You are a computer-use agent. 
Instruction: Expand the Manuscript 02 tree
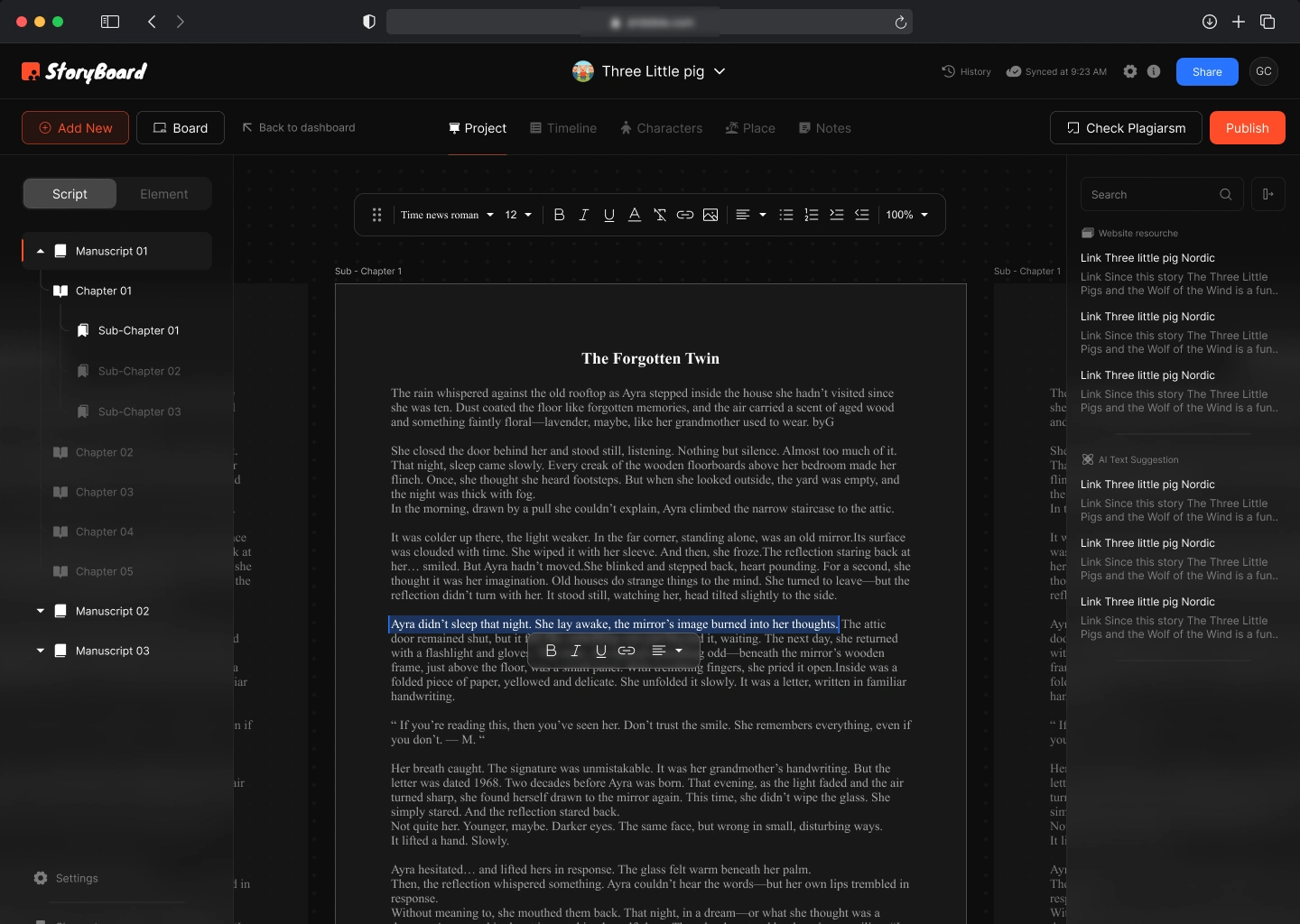point(41,611)
